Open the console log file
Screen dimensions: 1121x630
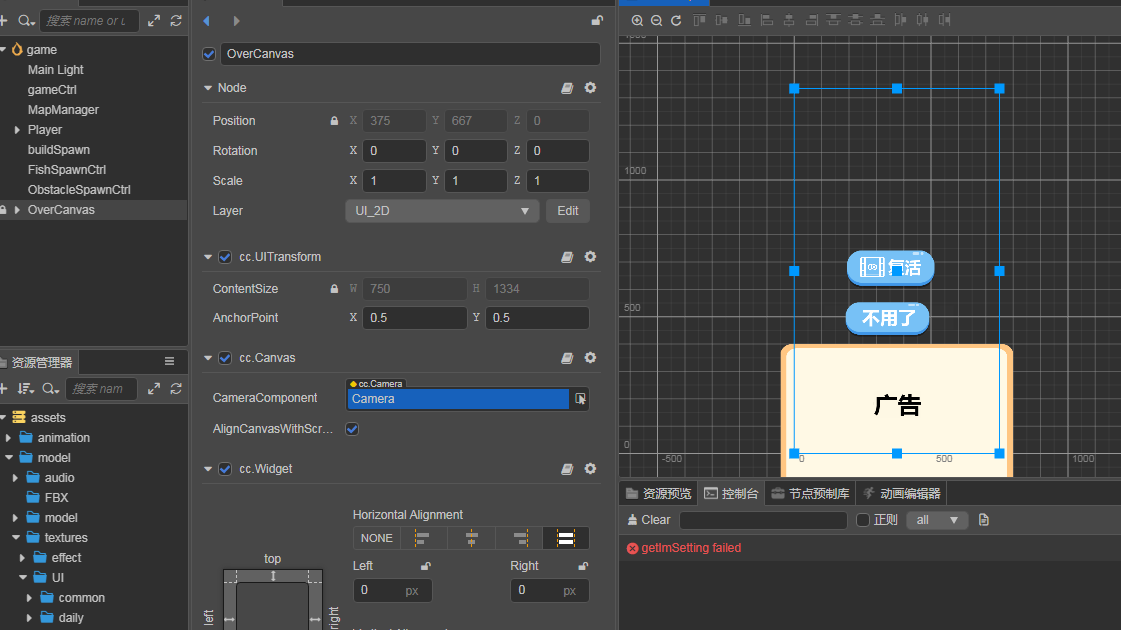point(984,520)
